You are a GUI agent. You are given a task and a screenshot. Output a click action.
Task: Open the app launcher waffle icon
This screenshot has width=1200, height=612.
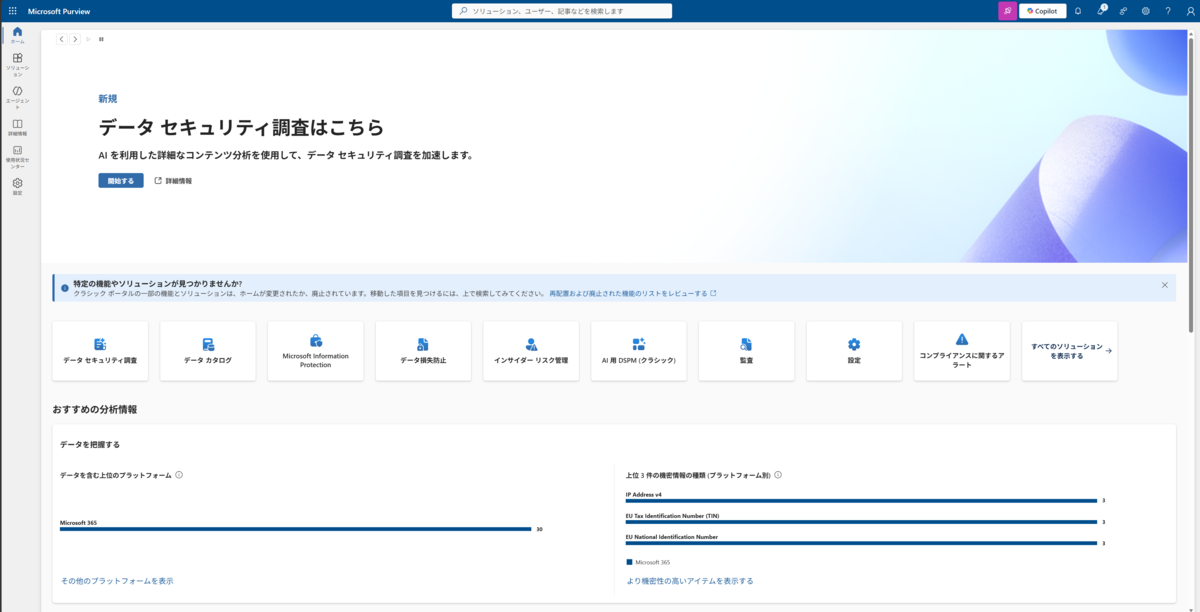point(12,11)
